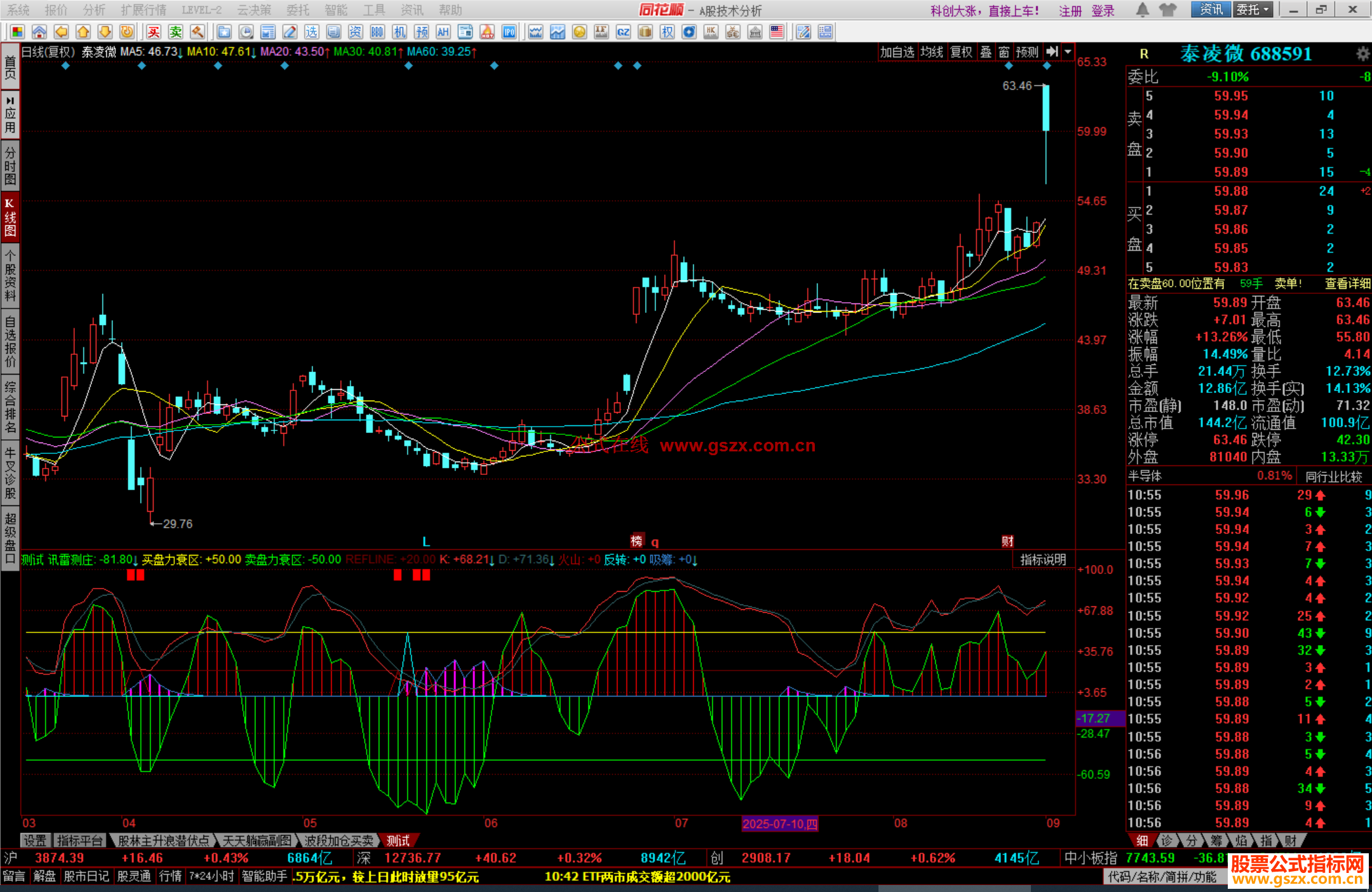Switch to the 股林主升浪潜伏点 indicator tab

coord(163,841)
